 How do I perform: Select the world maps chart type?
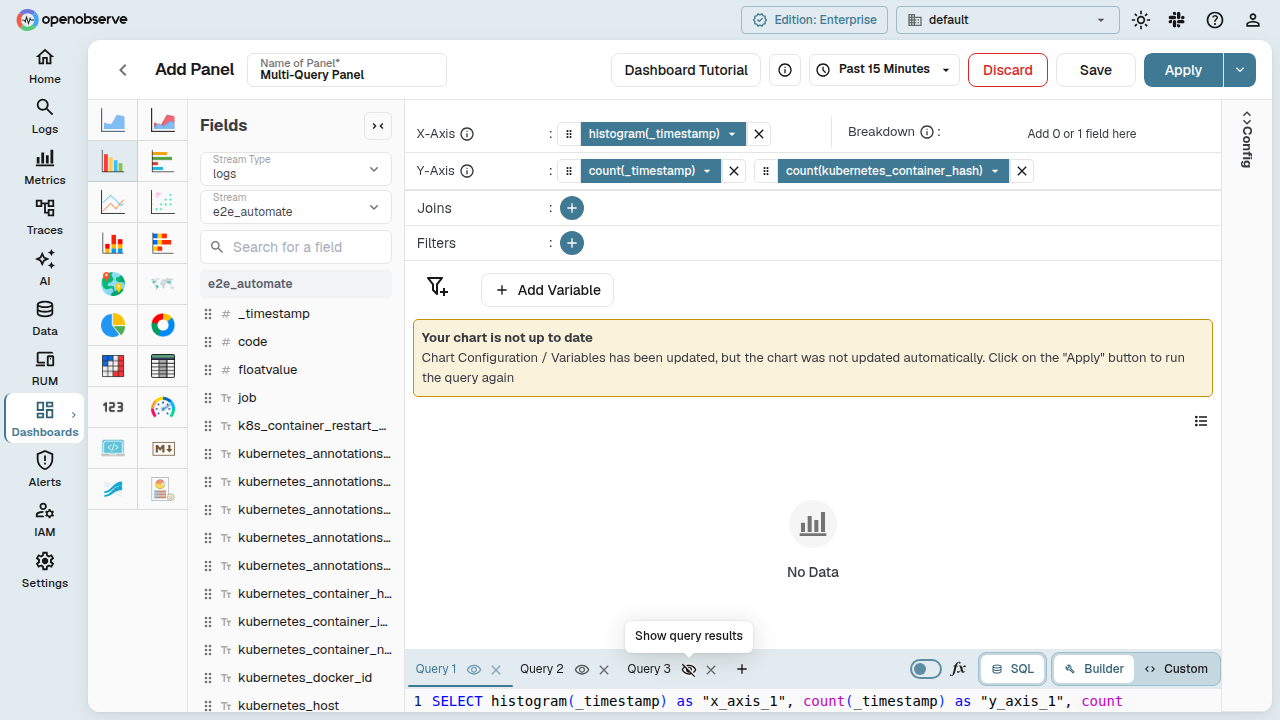coord(162,284)
